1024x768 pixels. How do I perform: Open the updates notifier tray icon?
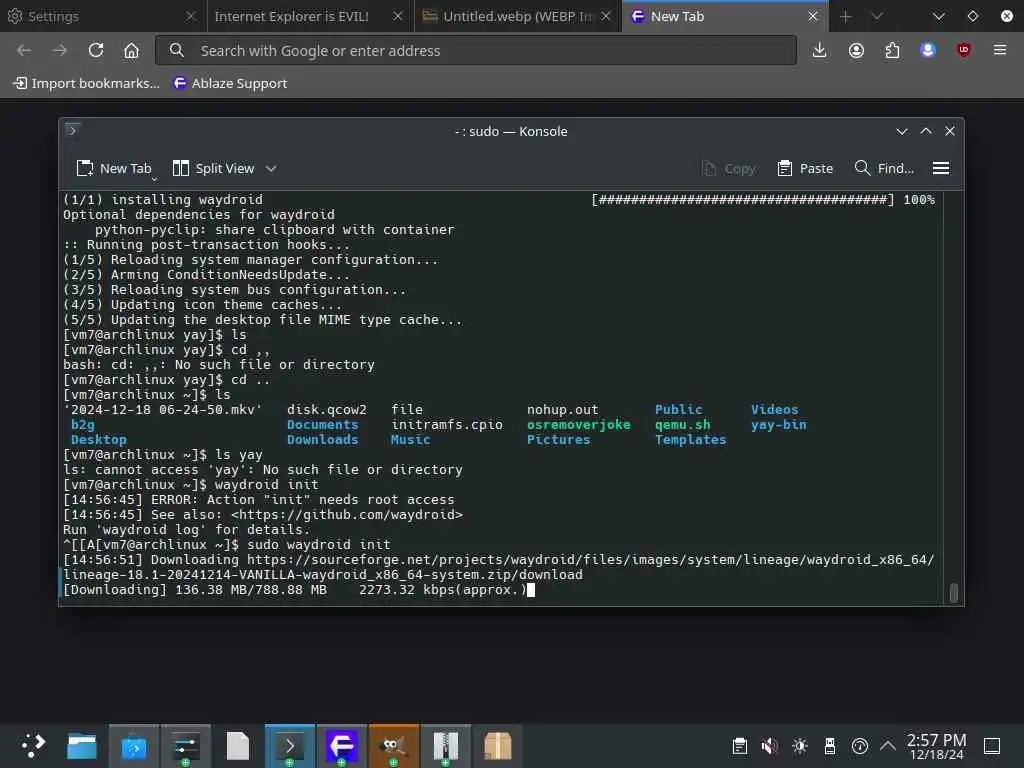(x=859, y=745)
